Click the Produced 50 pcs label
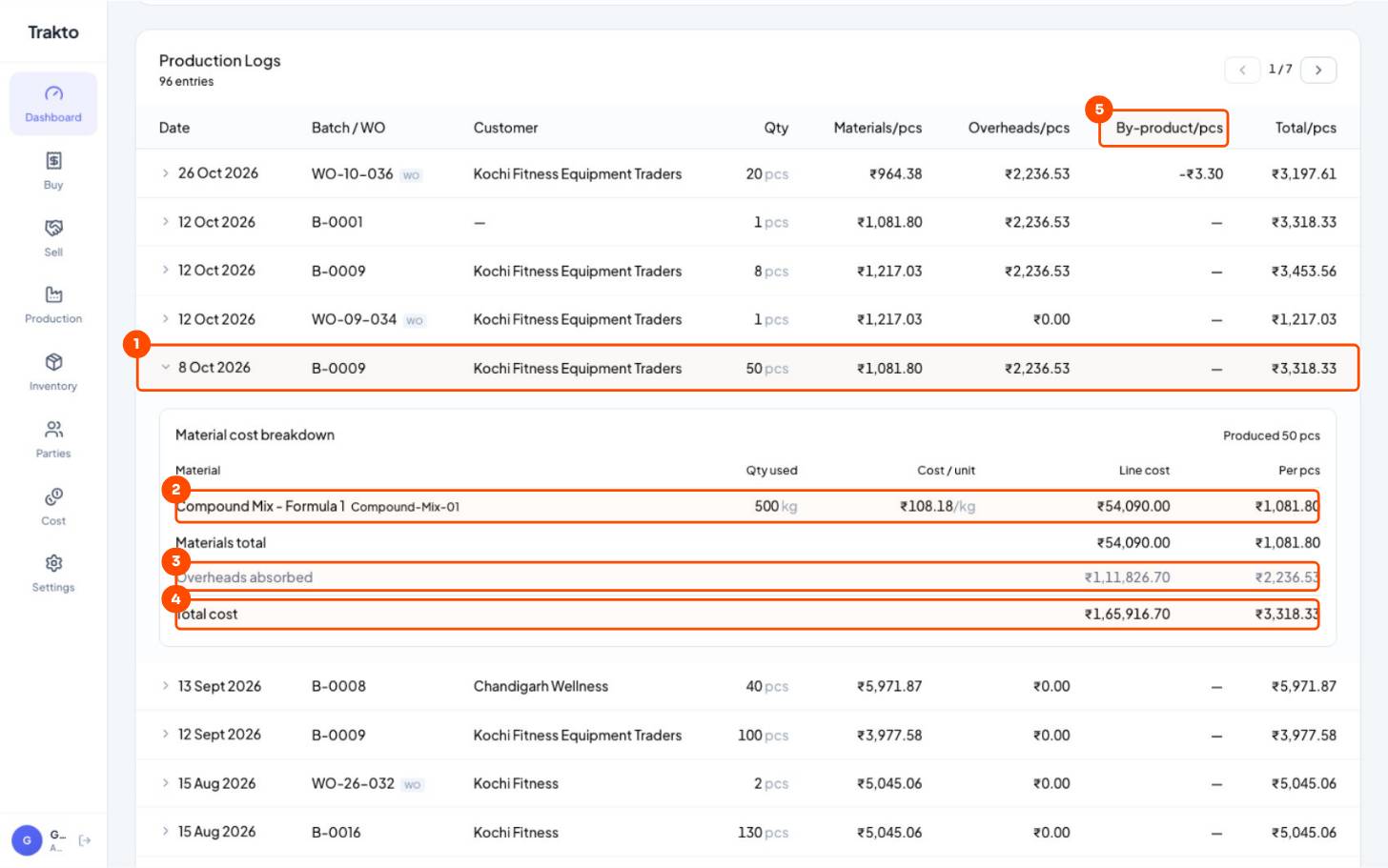The height and width of the screenshot is (868, 1388). (1271, 435)
